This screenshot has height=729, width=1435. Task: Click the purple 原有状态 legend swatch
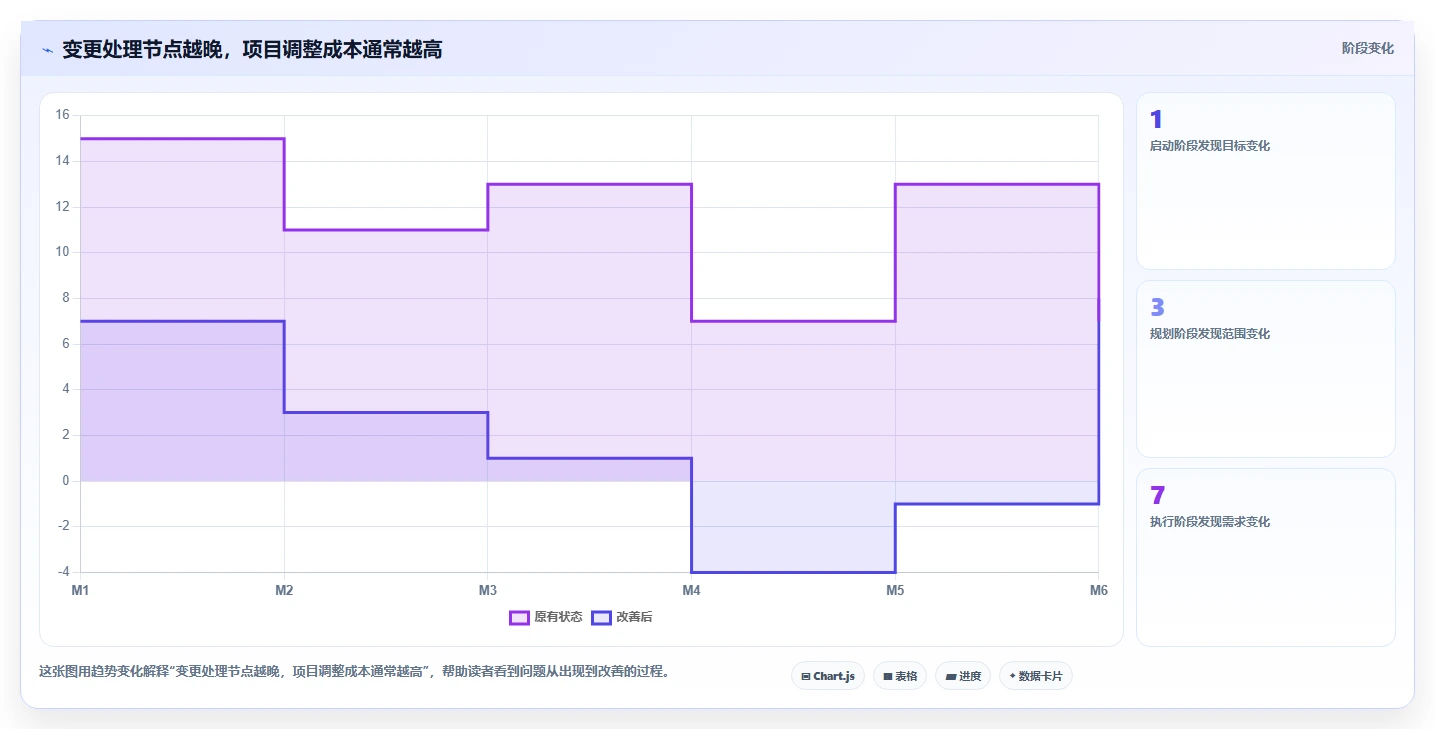519,617
